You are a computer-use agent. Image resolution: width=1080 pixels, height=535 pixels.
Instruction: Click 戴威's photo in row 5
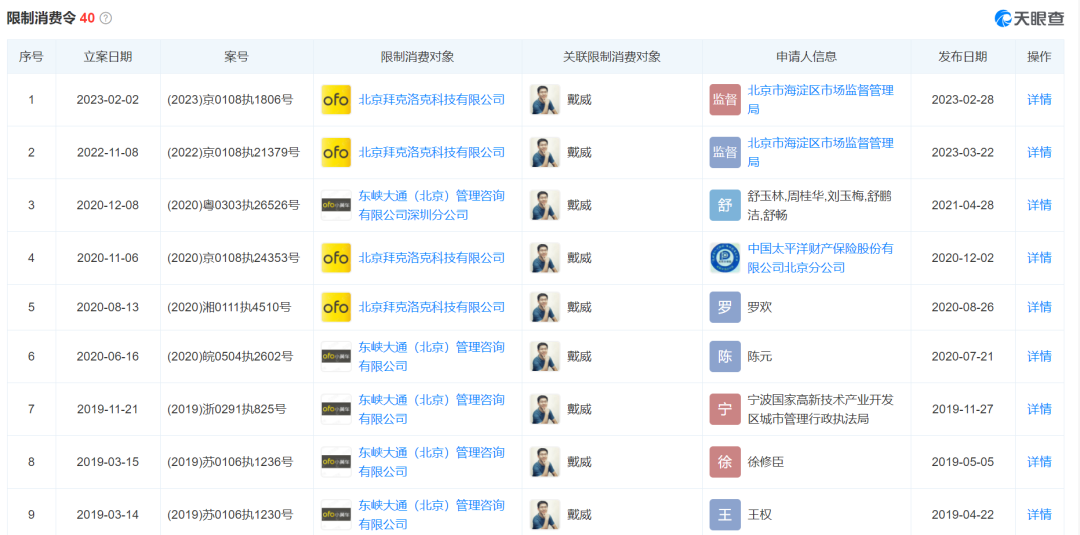(x=545, y=307)
